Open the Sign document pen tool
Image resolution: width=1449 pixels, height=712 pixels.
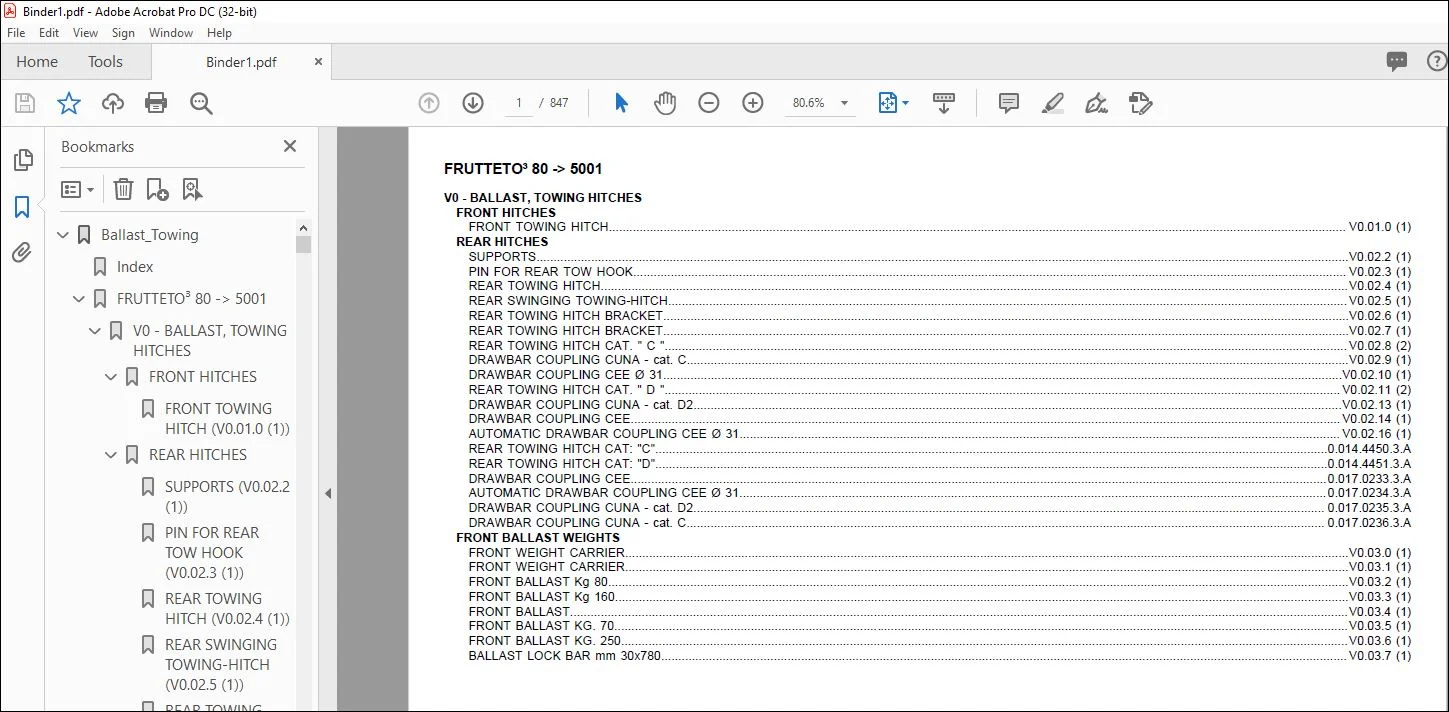tap(1097, 103)
